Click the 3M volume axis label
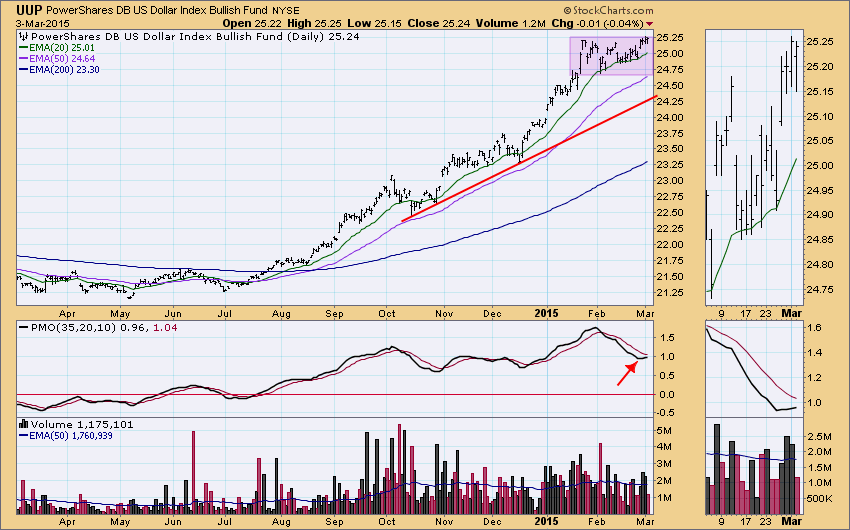This screenshot has height=530, width=850. point(664,464)
